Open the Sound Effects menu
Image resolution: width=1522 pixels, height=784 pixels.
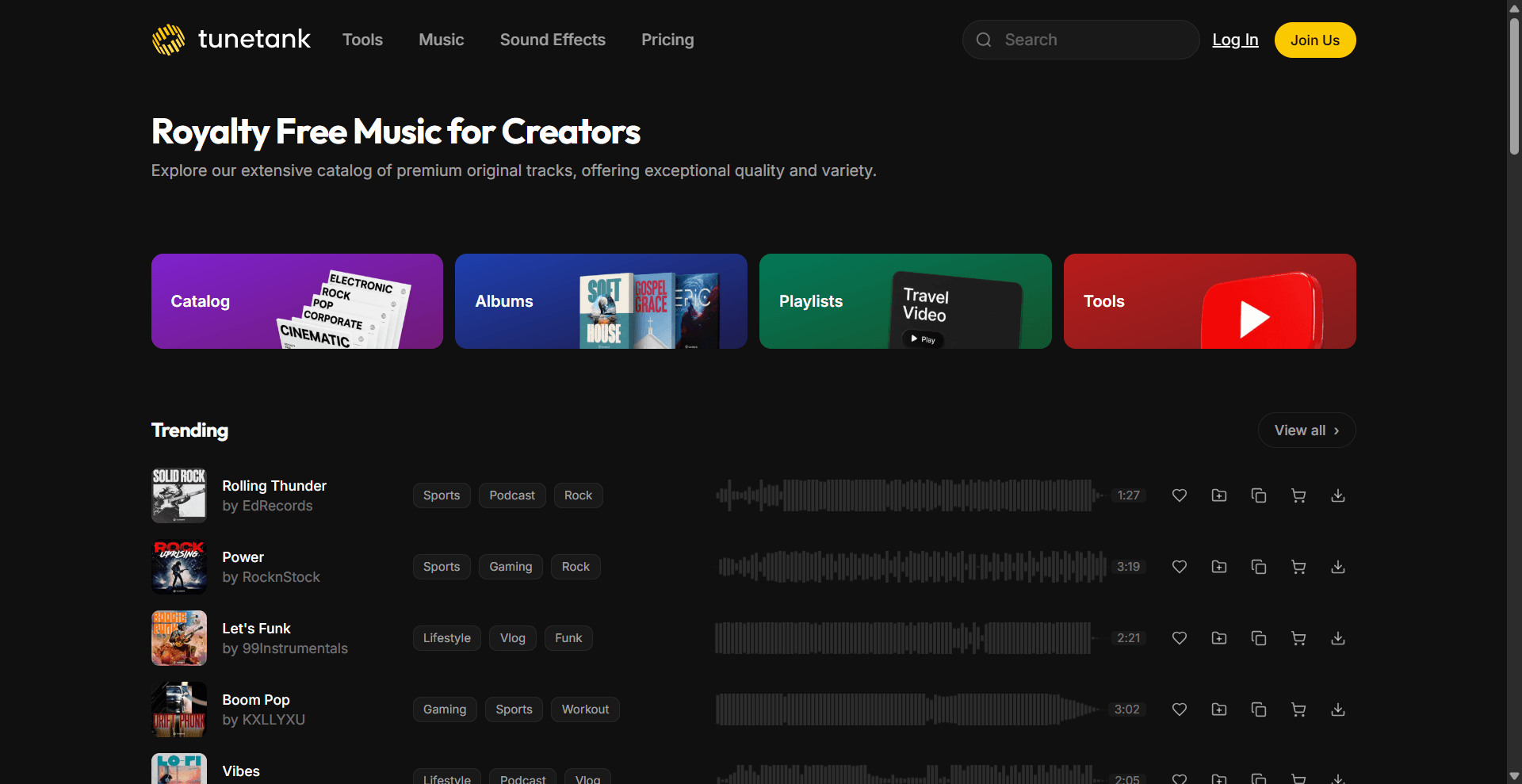[553, 40]
